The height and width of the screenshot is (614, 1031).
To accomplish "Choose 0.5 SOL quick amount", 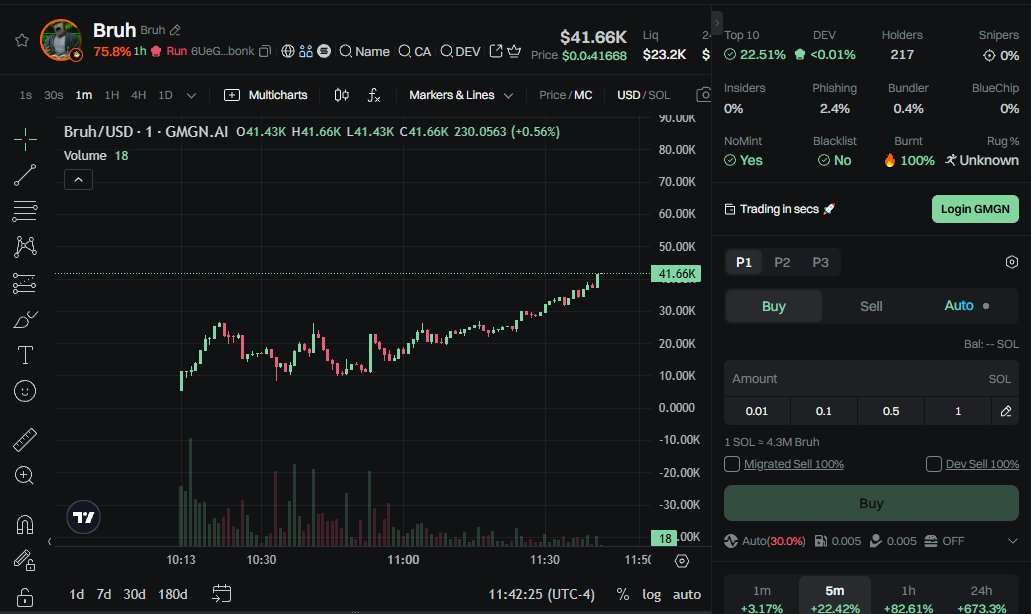I will [x=891, y=411].
